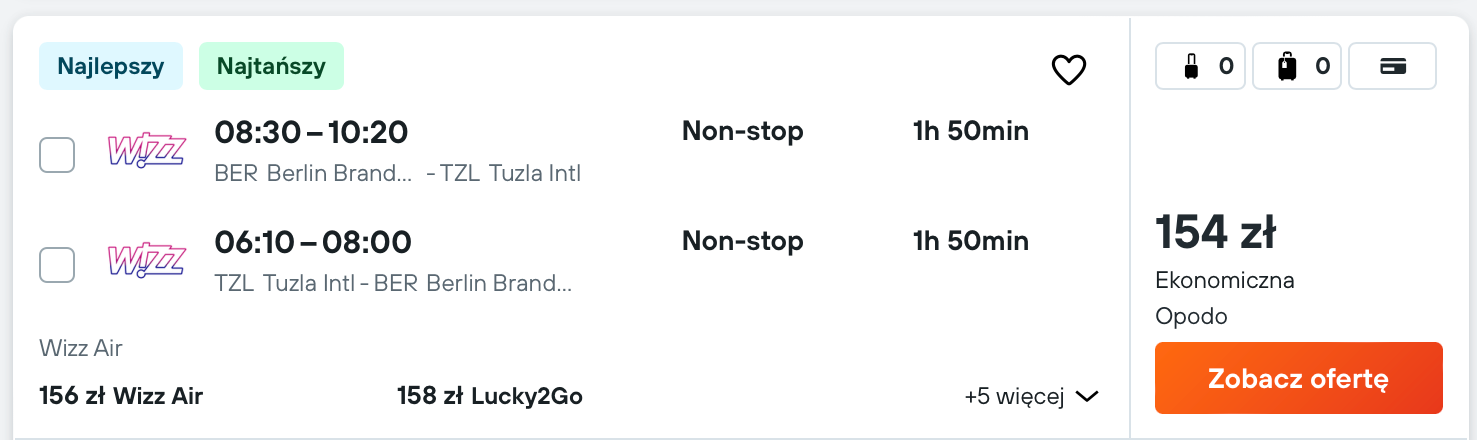The image size is (1477, 440).
Task: Choose the 158 zł Lucky2Go offer
Action: coord(489,397)
